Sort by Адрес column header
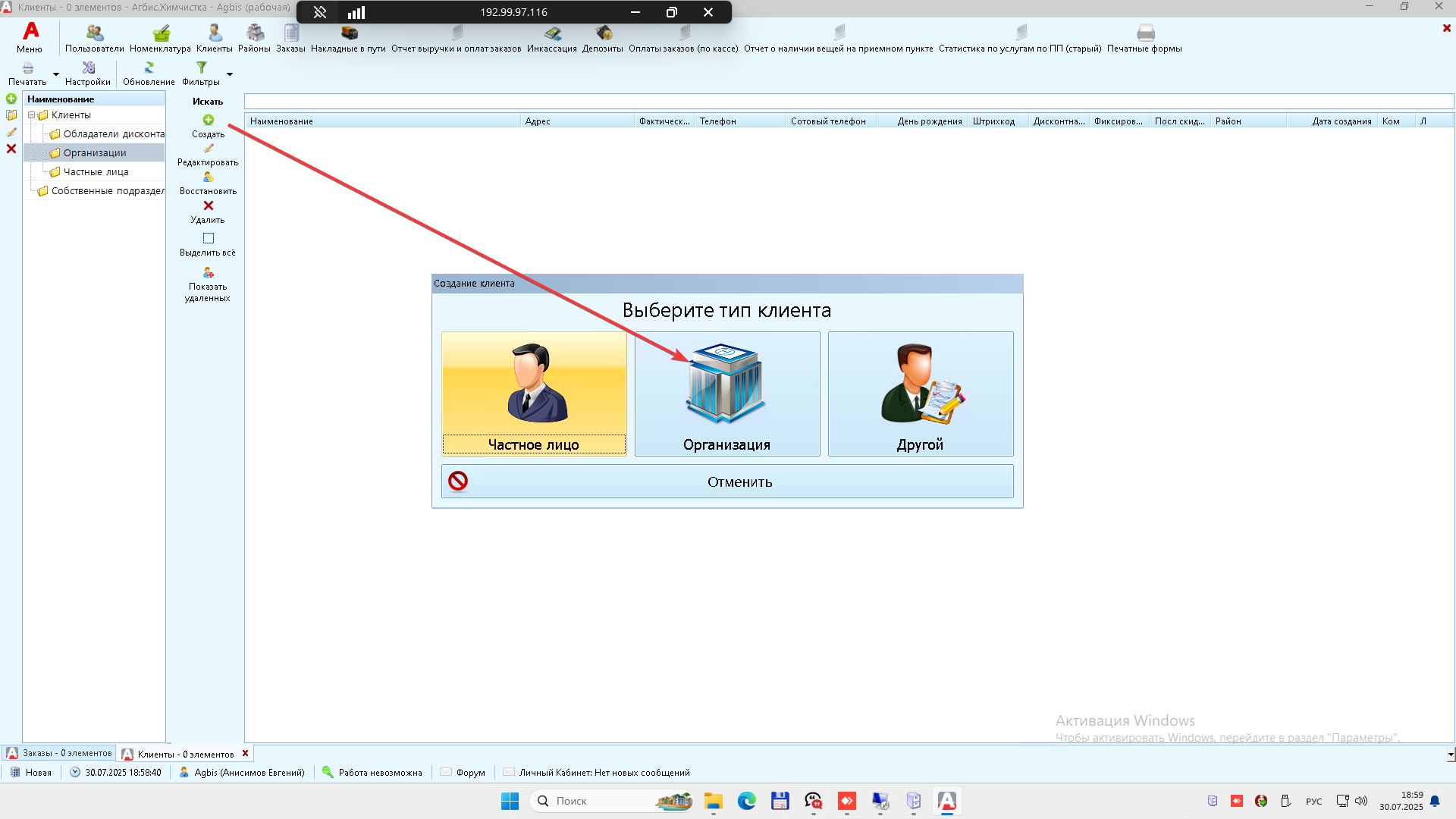Screen dimensions: 1456x819 [577, 121]
